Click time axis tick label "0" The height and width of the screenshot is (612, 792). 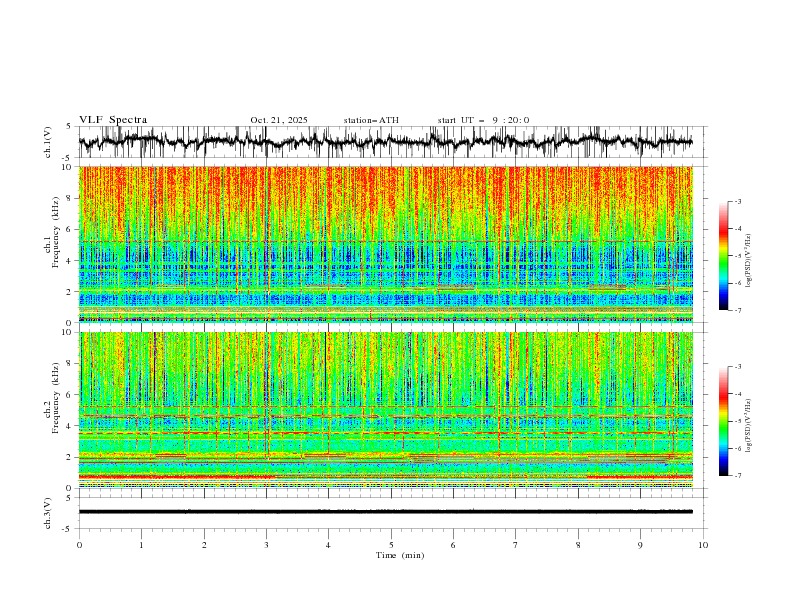(79, 545)
